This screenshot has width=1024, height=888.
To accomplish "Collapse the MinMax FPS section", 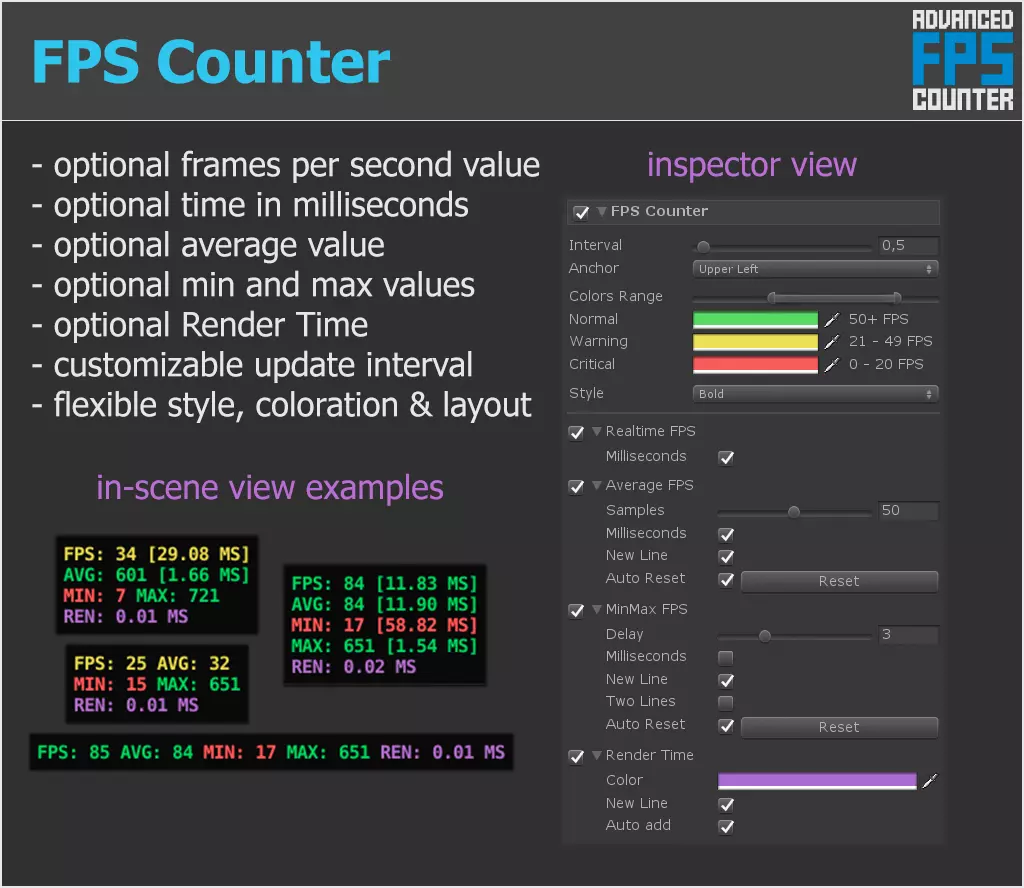I will (596, 610).
